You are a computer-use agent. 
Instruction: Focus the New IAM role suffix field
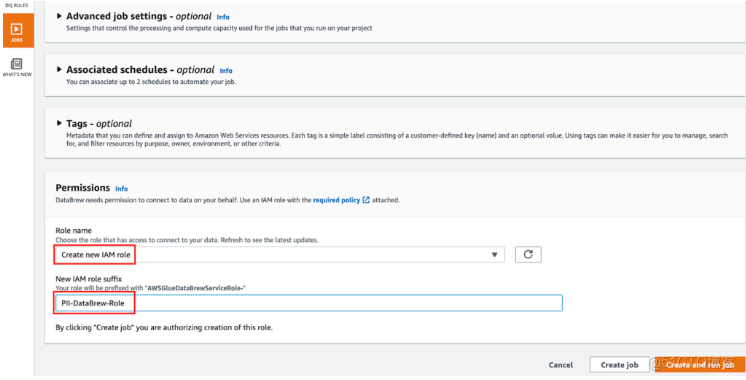coord(309,303)
